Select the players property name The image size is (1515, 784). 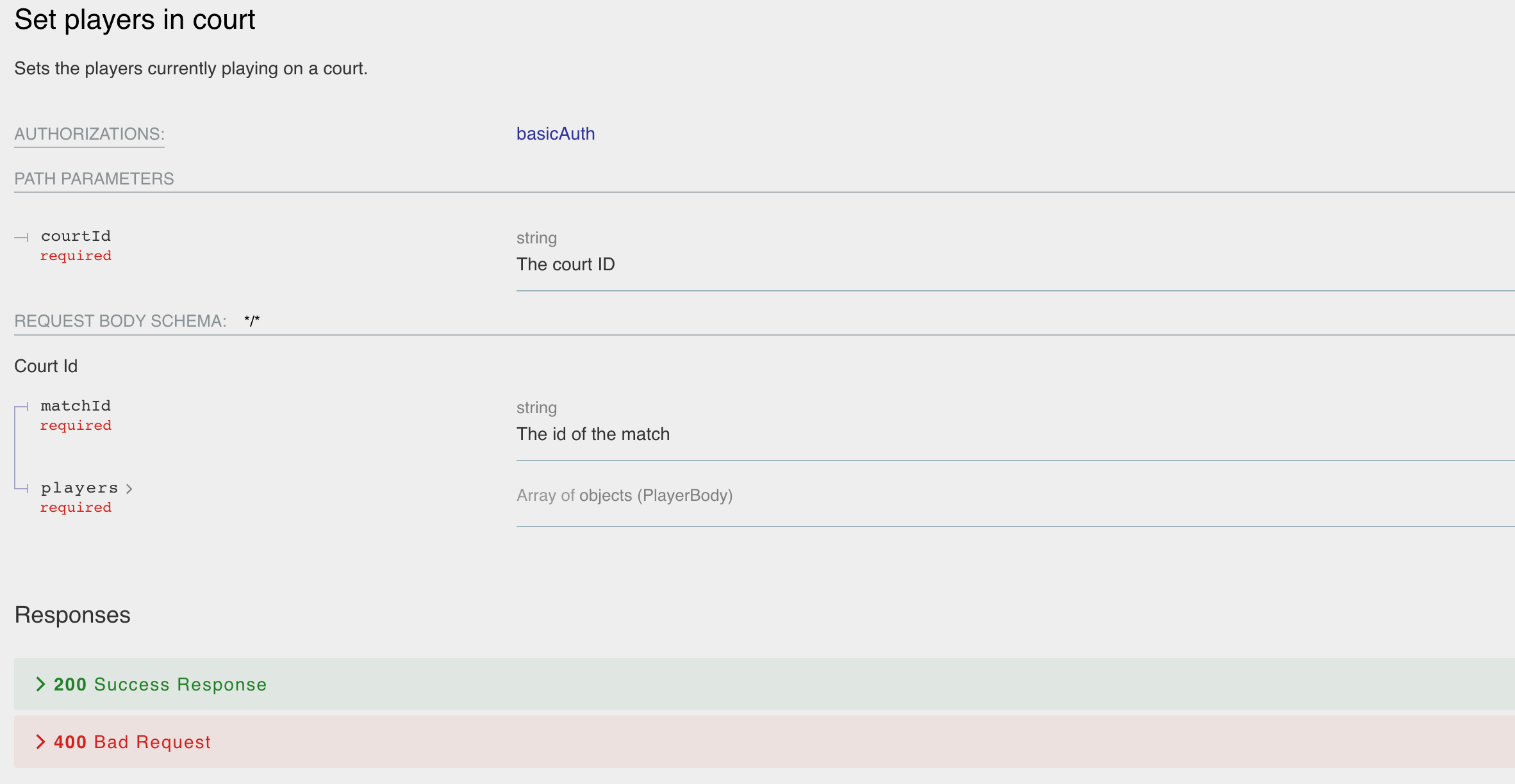tap(79, 488)
